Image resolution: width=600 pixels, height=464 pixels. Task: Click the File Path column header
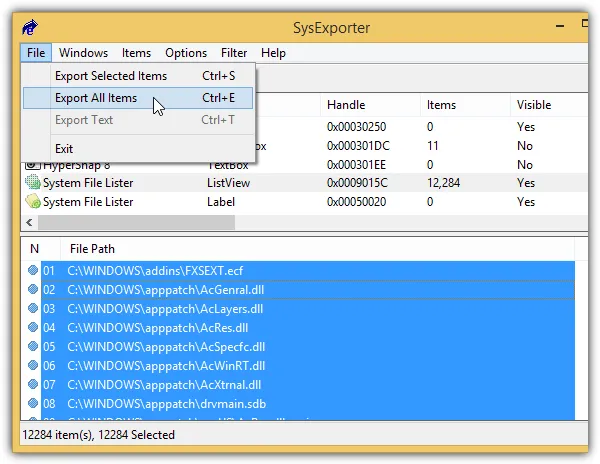point(317,249)
